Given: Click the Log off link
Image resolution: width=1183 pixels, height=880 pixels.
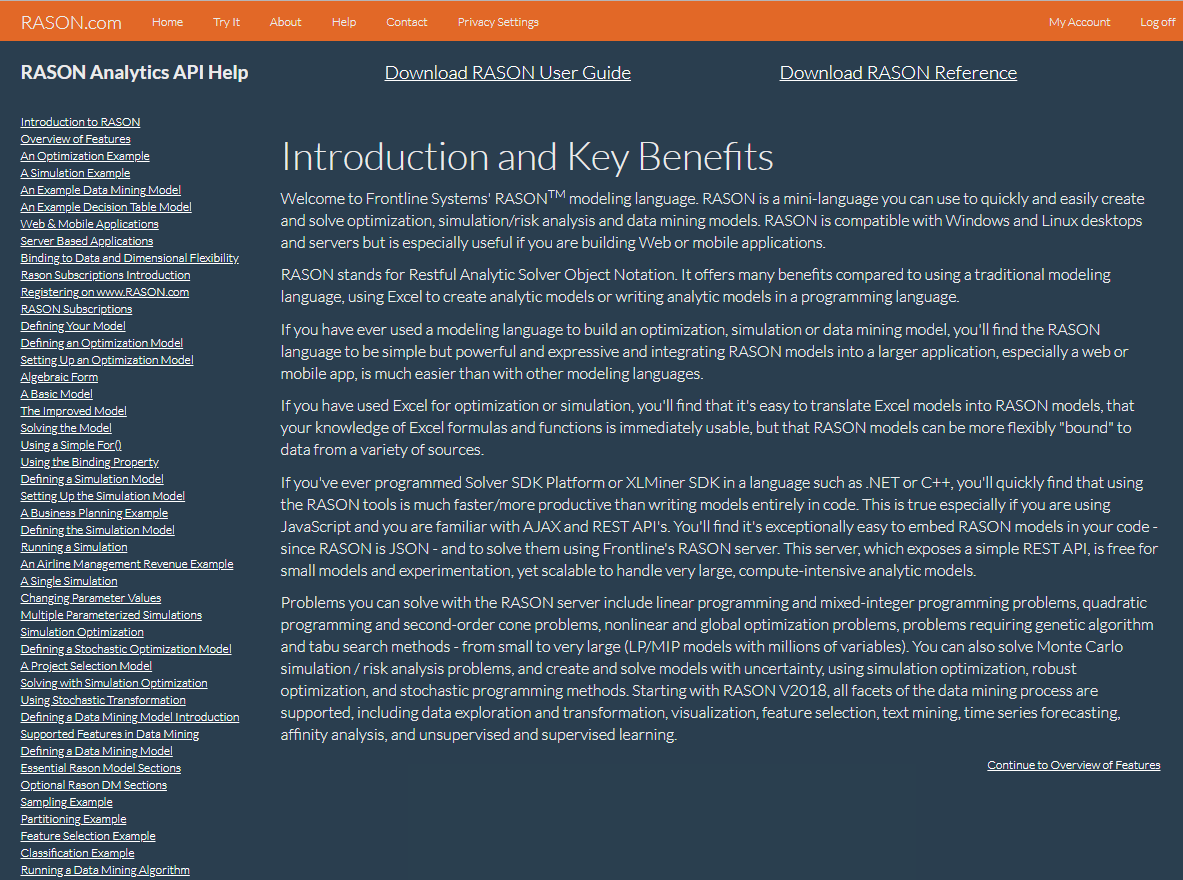Looking at the screenshot, I should pos(1157,22).
